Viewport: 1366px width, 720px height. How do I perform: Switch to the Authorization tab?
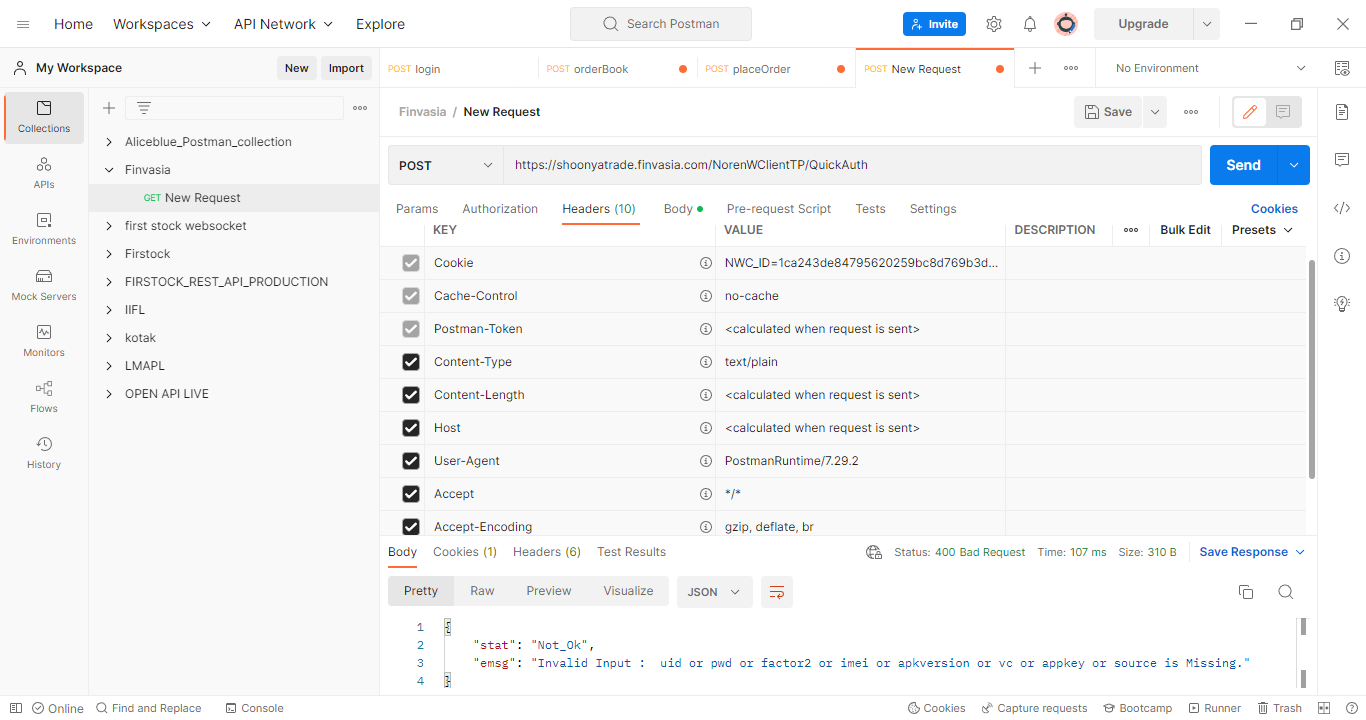[500, 209]
